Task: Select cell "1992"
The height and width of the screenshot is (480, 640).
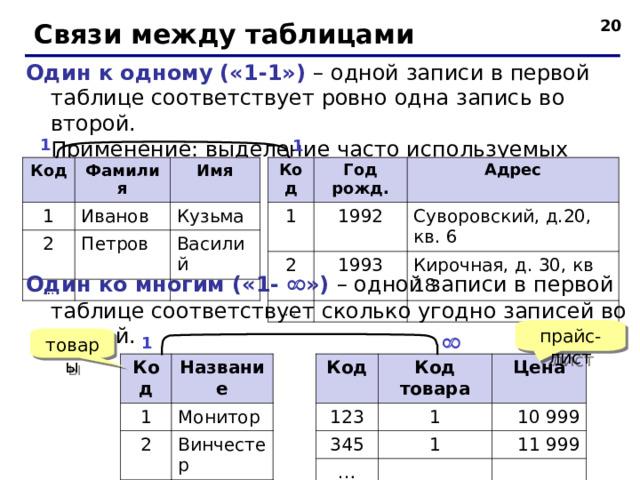Action: click(x=360, y=227)
